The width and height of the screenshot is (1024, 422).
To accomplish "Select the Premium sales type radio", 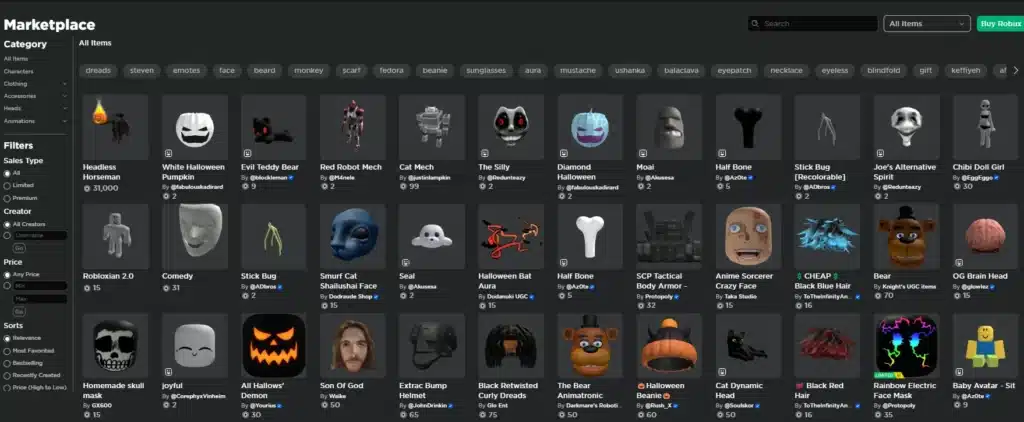I will (7, 198).
